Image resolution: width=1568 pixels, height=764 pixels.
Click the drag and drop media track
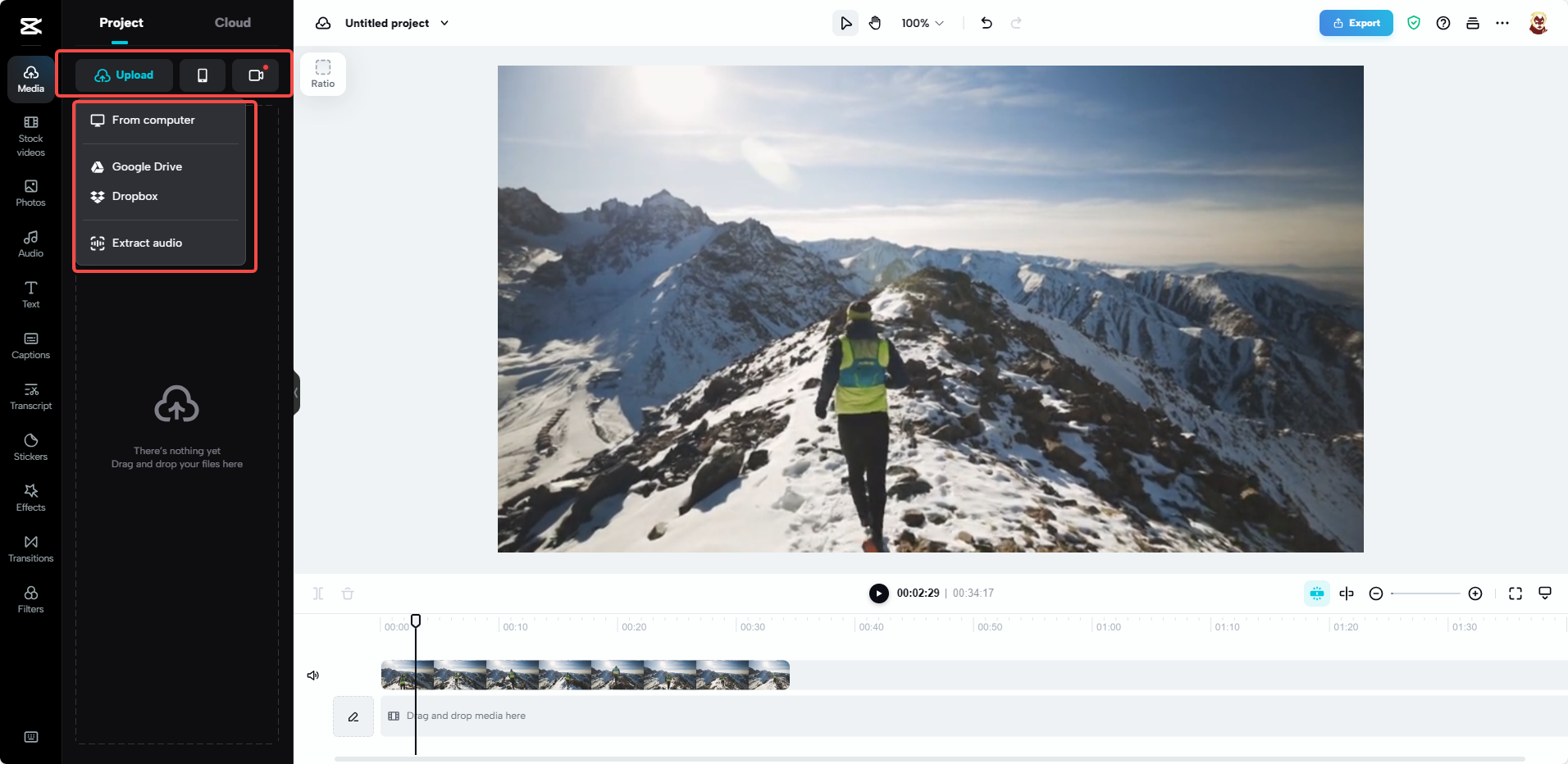click(x=974, y=716)
